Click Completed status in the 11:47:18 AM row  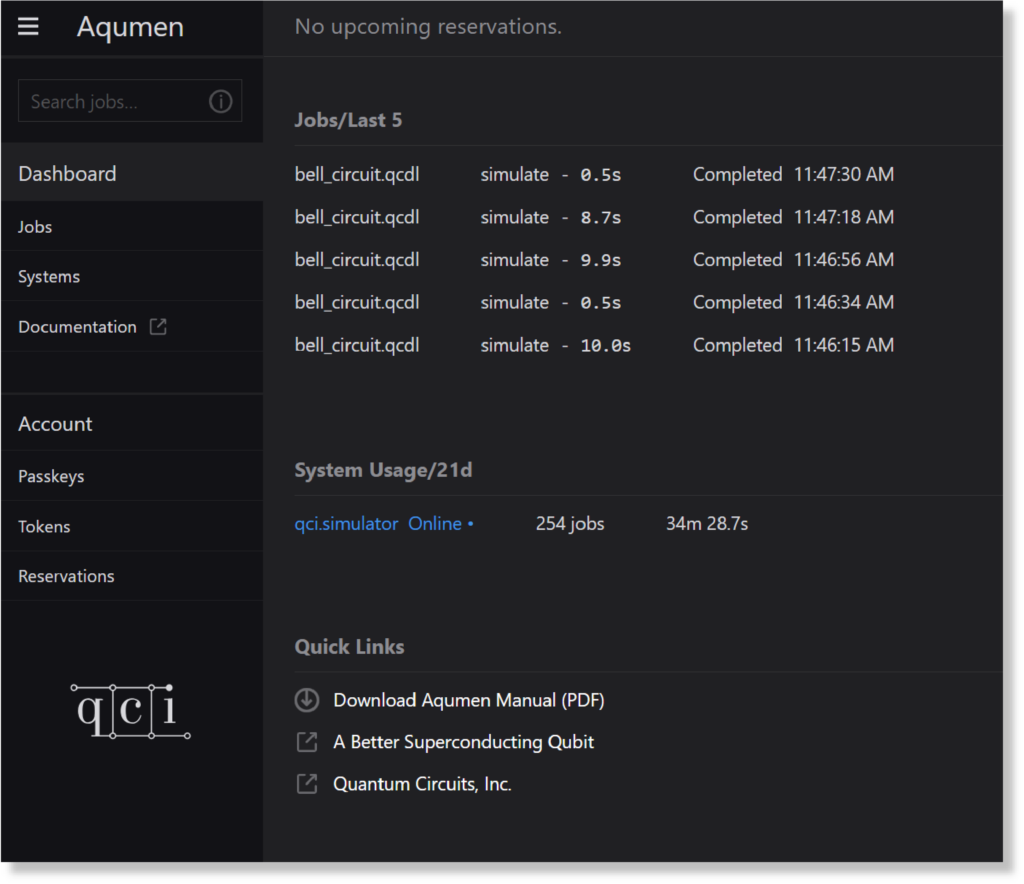(x=737, y=217)
